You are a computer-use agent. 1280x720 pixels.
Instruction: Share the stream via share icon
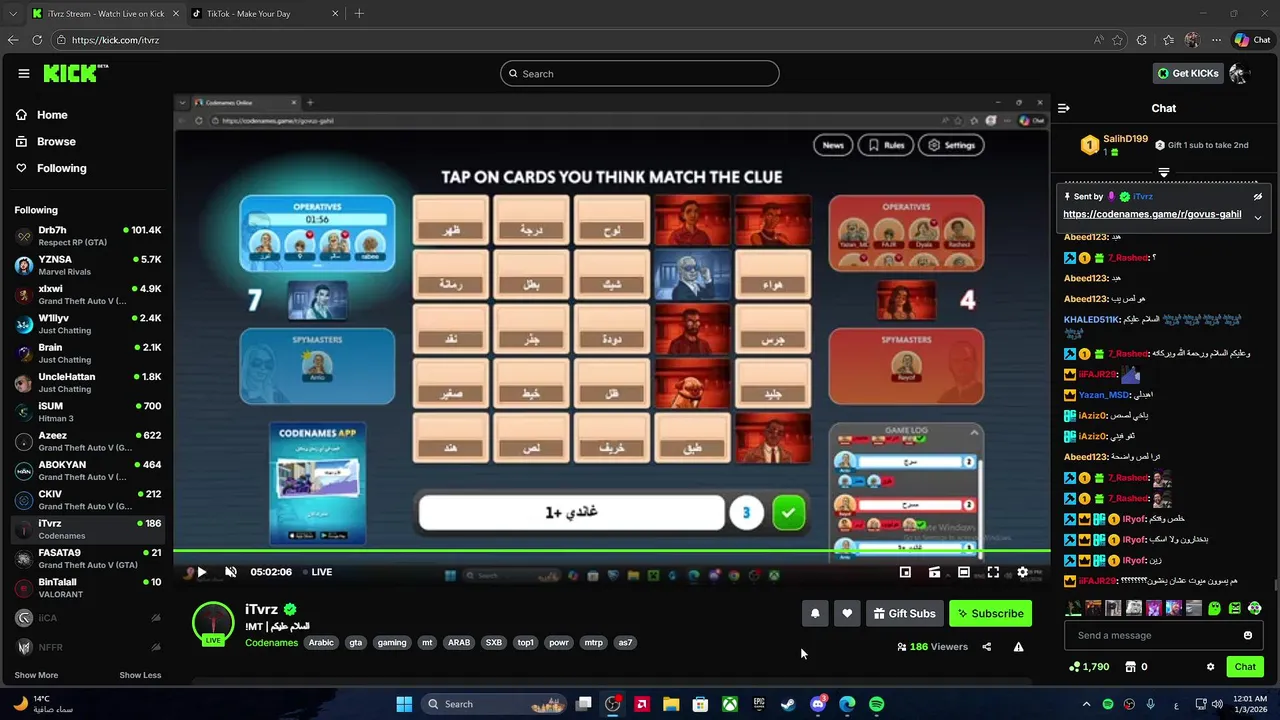(x=987, y=647)
